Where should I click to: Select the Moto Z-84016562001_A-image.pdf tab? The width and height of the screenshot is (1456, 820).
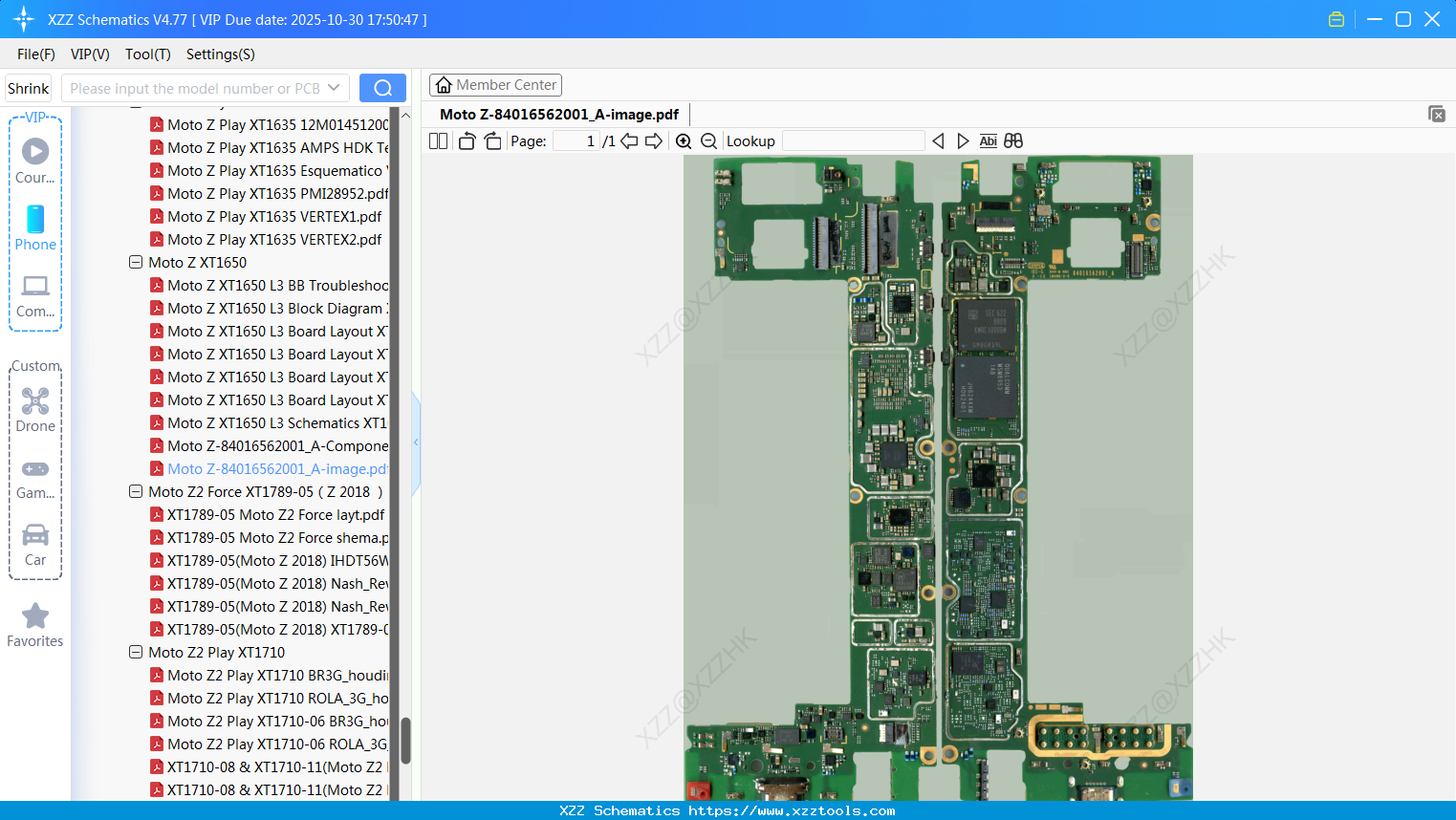click(x=559, y=115)
